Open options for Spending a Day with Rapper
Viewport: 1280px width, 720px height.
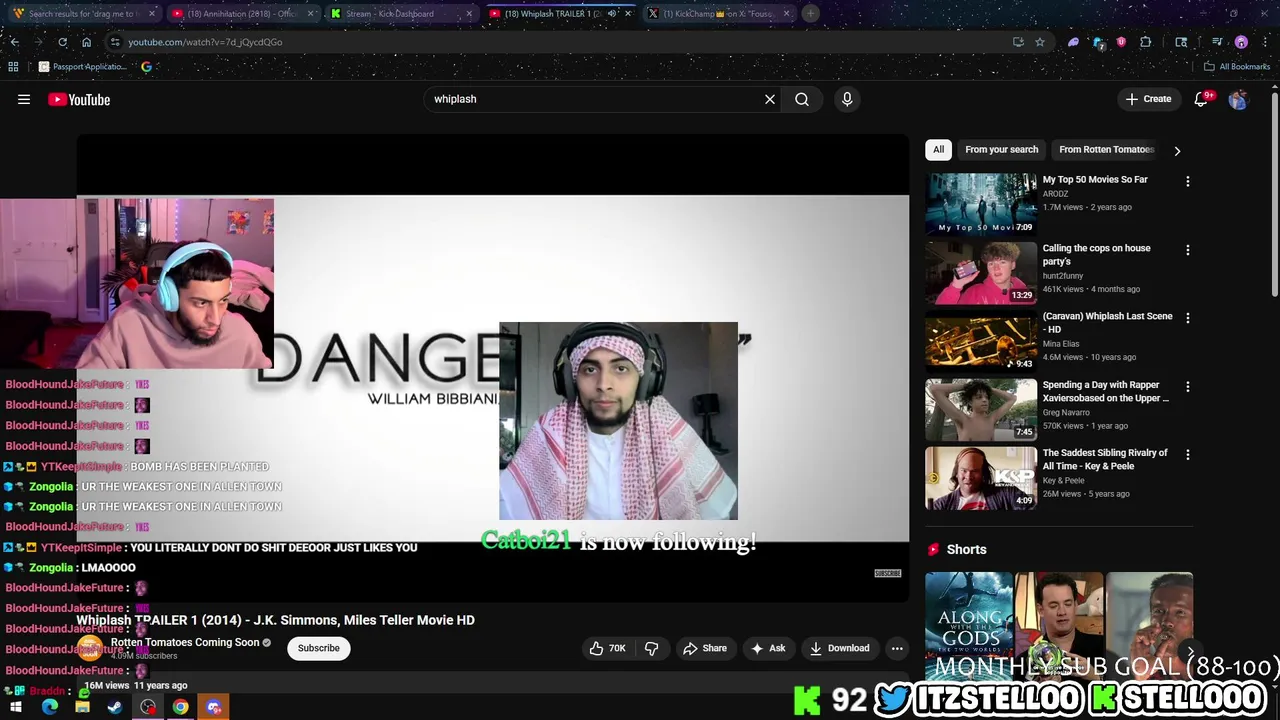point(1188,386)
